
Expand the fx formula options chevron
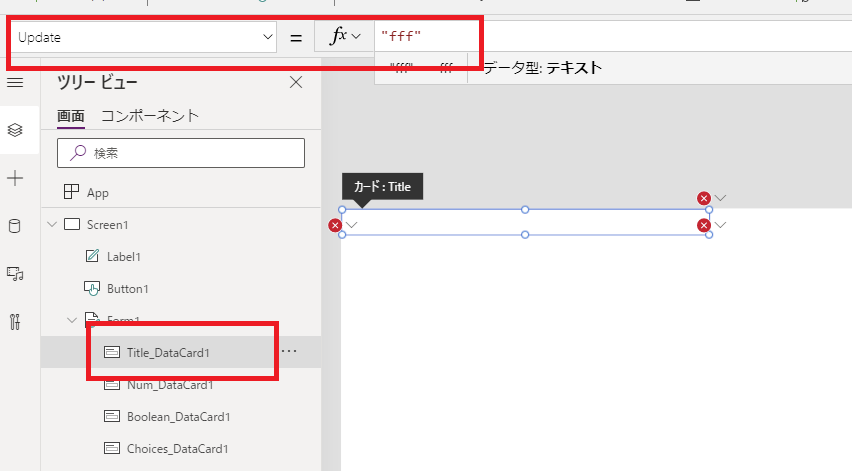[x=356, y=36]
